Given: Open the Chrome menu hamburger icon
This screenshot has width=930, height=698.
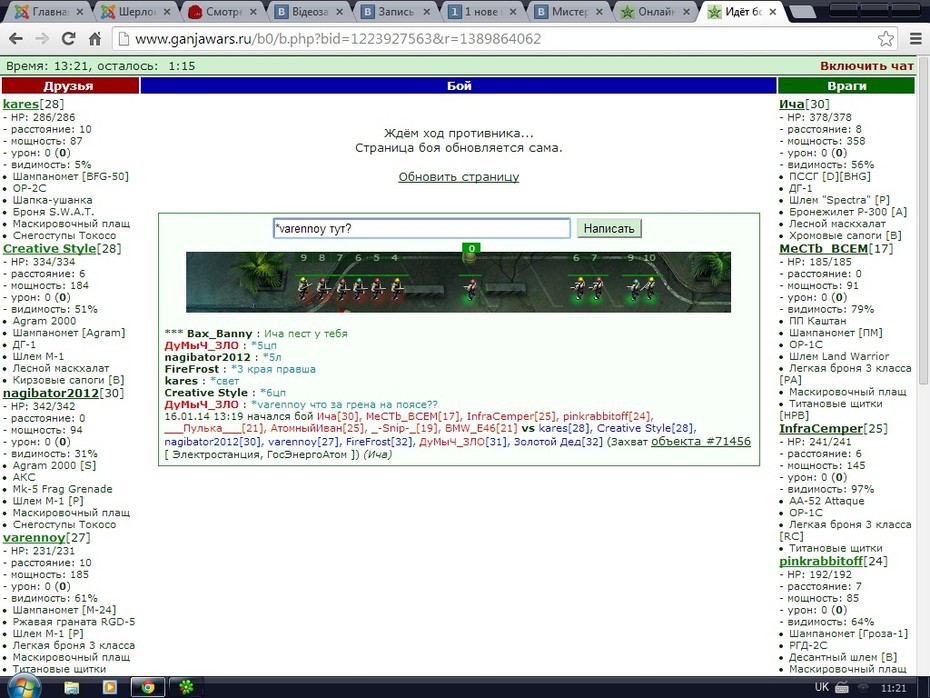Looking at the screenshot, I should pyautogui.click(x=916, y=39).
